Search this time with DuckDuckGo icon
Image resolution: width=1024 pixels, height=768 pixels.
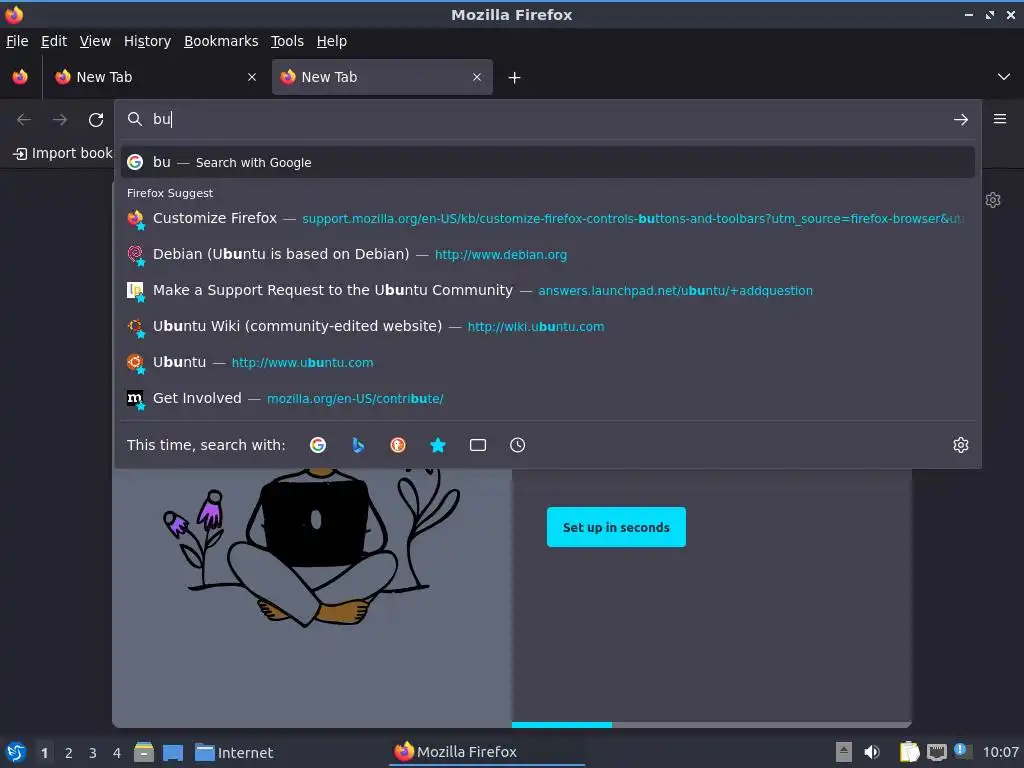(x=398, y=445)
